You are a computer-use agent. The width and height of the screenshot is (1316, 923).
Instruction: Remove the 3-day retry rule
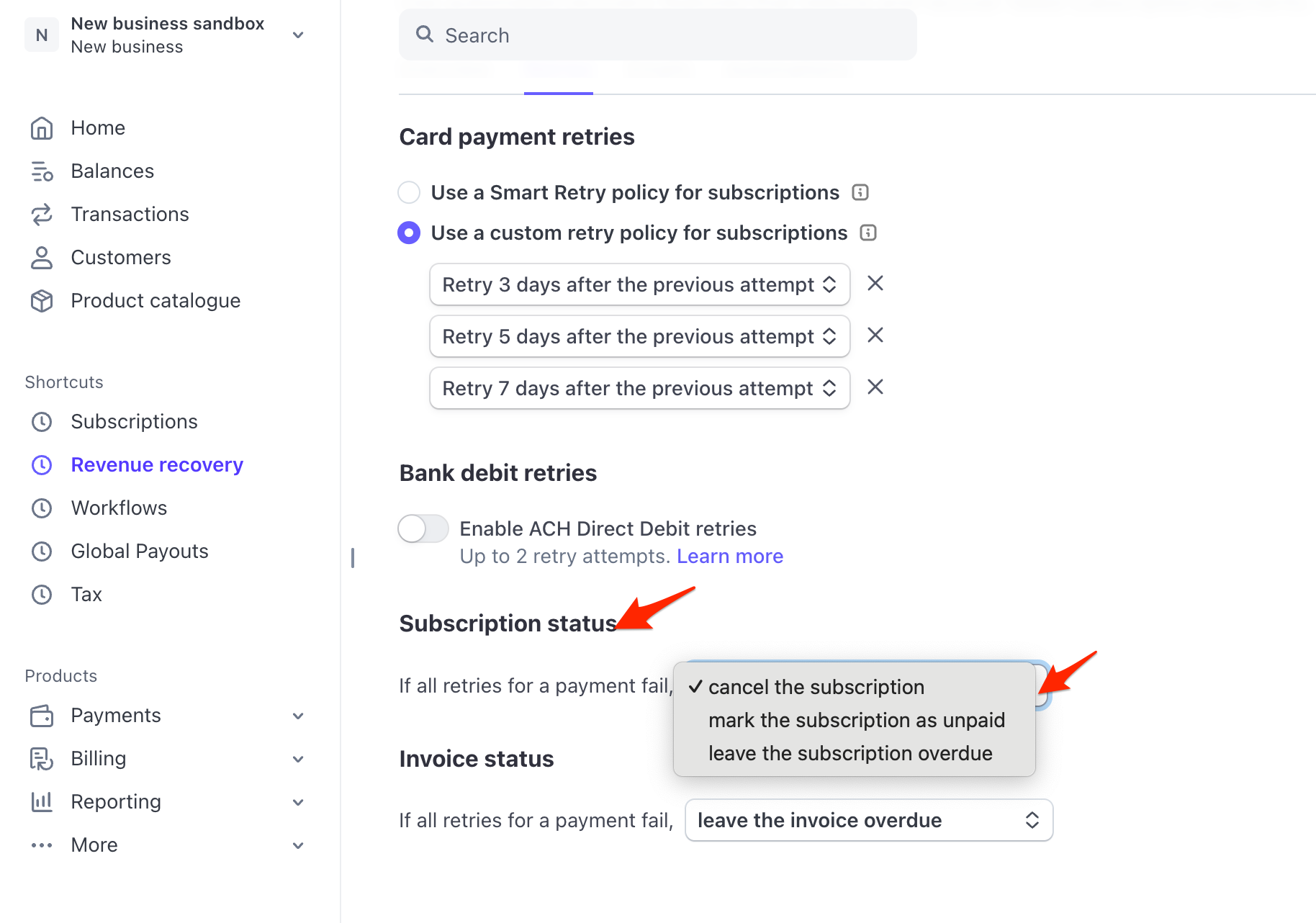point(875,284)
